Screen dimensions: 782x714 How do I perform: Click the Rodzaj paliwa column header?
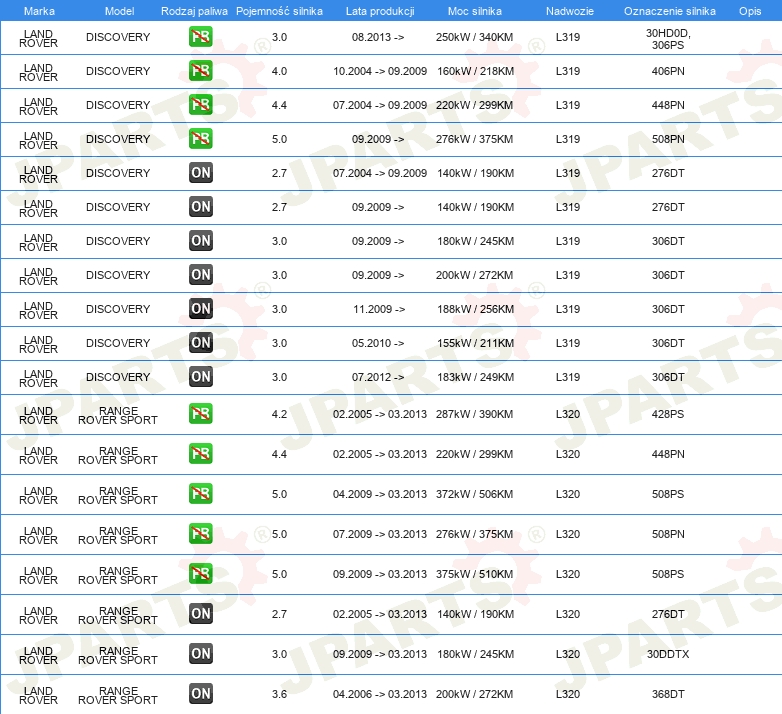(194, 11)
